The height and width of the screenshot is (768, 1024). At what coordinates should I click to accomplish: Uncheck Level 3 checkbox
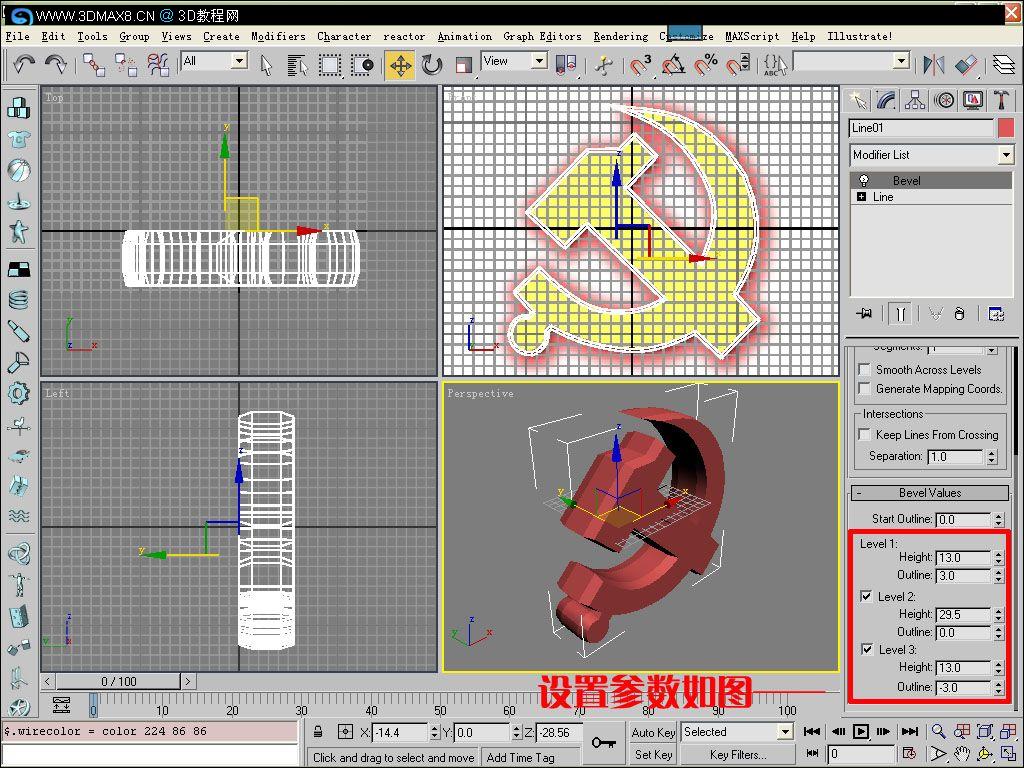(x=867, y=649)
